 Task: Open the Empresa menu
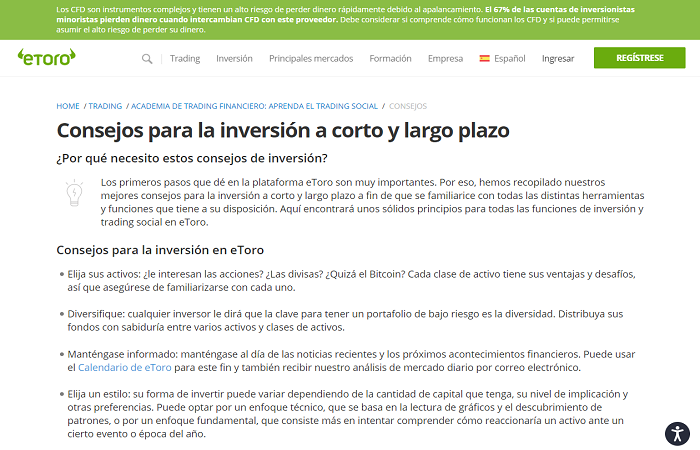point(446,58)
